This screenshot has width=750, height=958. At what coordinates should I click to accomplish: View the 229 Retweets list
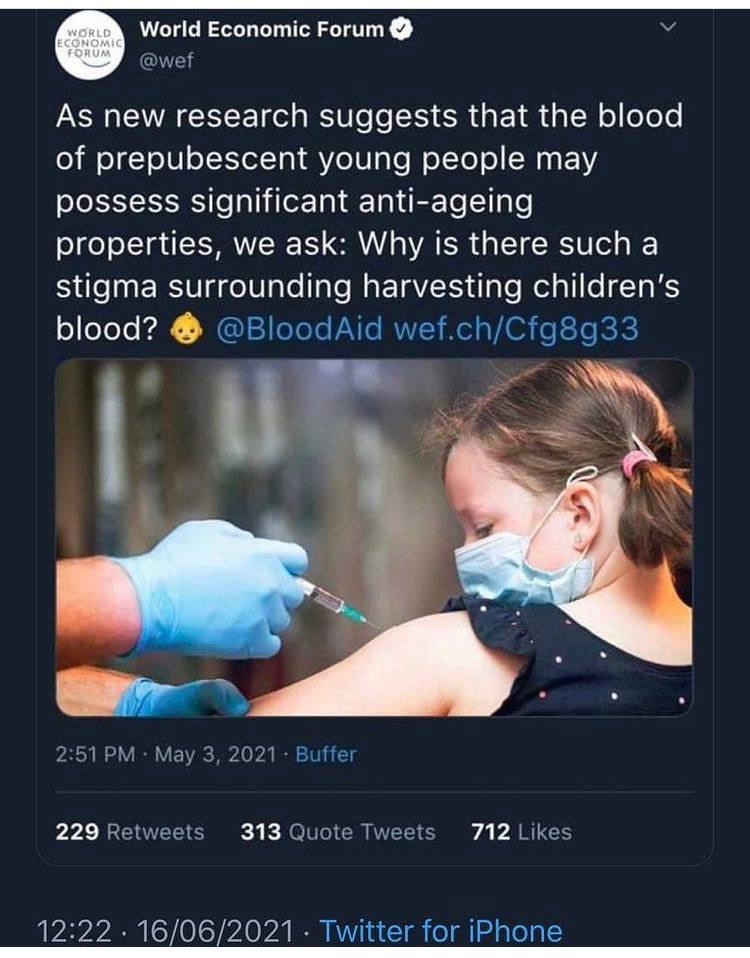(x=130, y=832)
